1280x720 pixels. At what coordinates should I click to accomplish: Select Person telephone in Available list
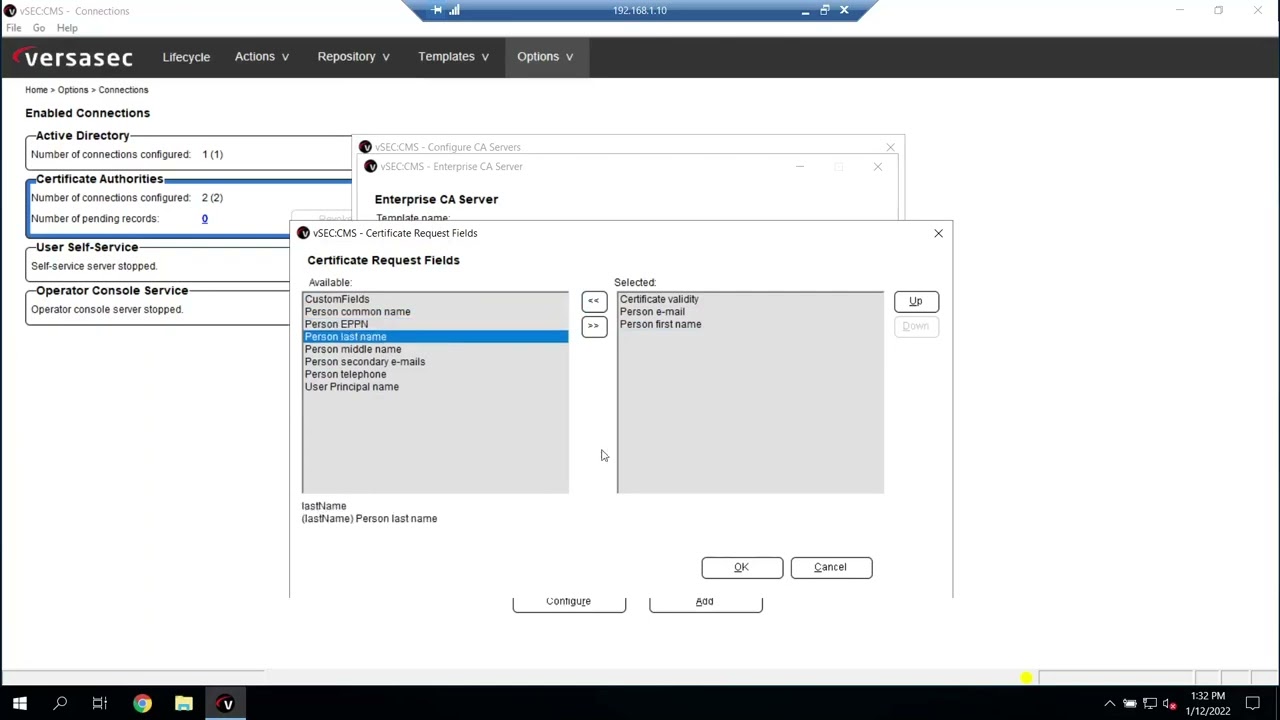435,374
